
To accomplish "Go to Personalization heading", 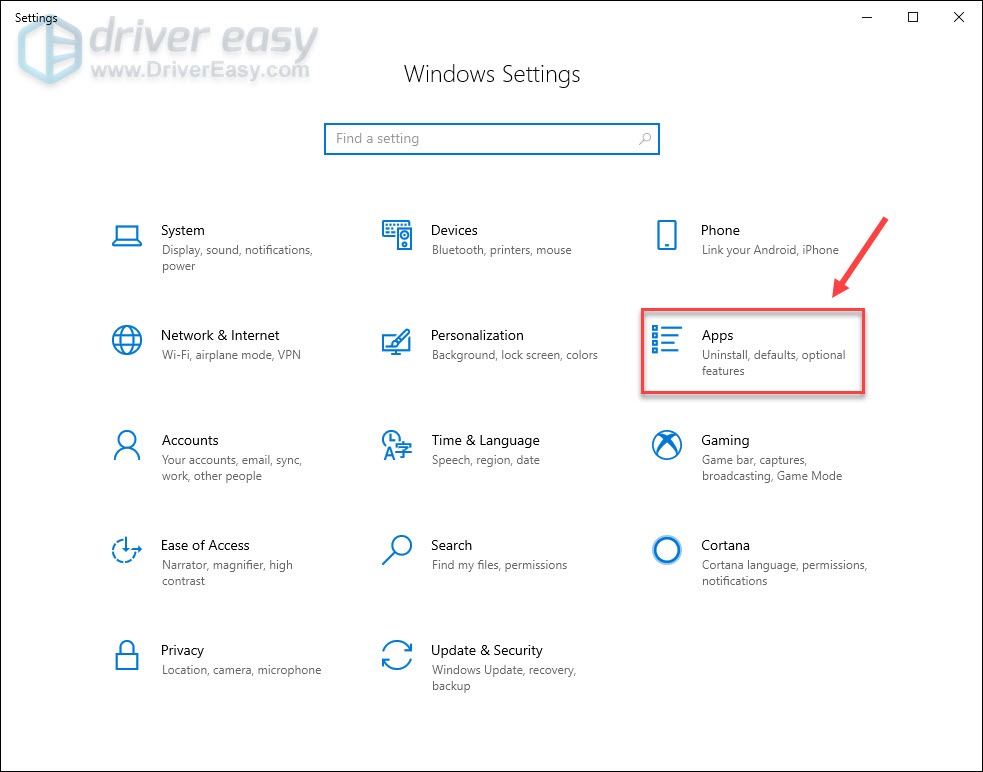I will (477, 335).
